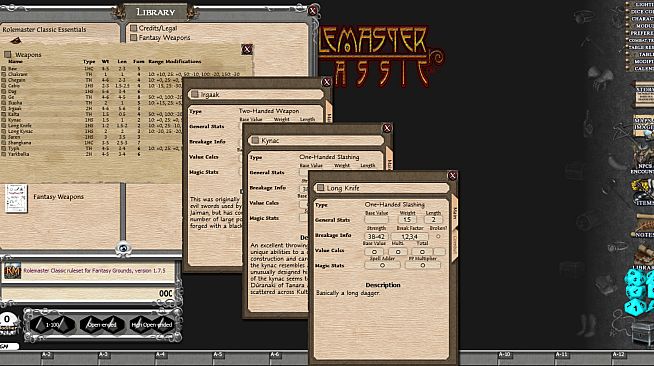The height and width of the screenshot is (366, 654).
Task: Click the link icon beside Kynac title
Action: pos(255,140)
